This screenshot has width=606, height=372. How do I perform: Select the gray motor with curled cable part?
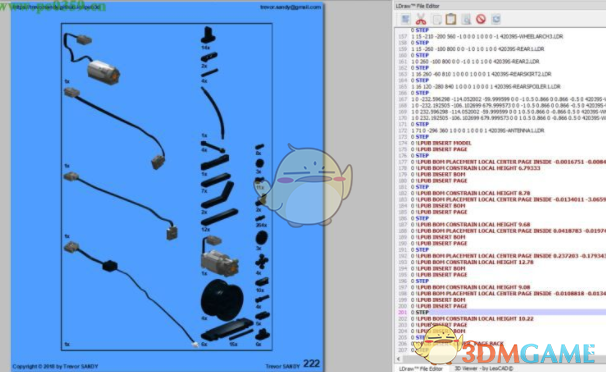pos(93,58)
